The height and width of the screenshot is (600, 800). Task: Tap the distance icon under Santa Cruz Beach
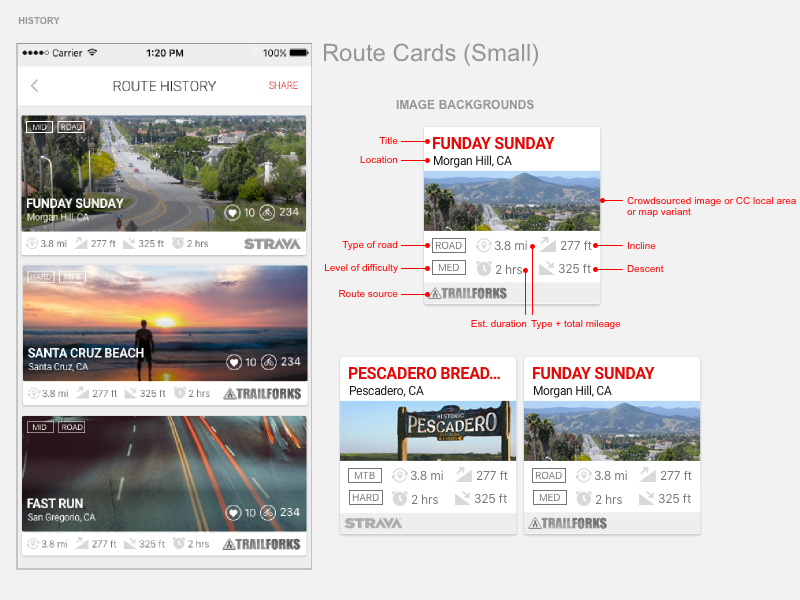34,393
